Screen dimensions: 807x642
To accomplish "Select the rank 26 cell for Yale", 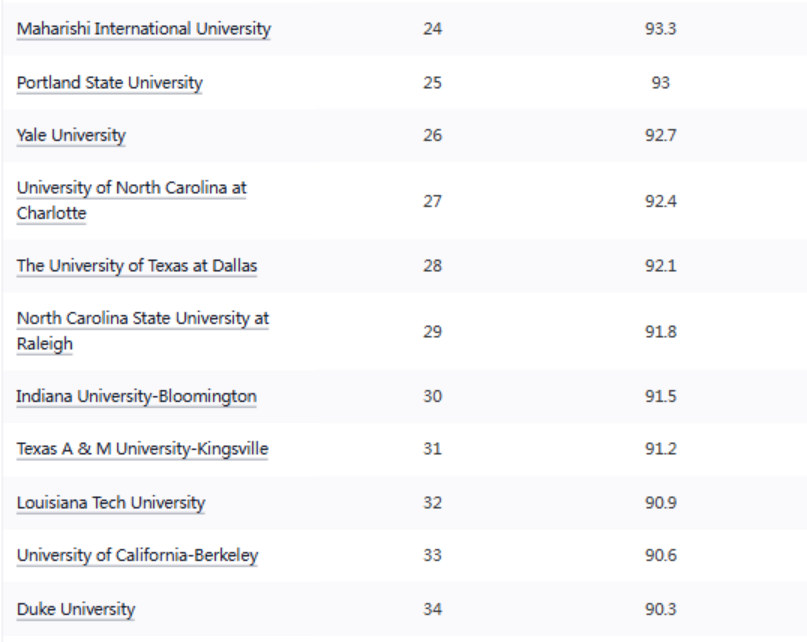I will pyautogui.click(x=432, y=135).
